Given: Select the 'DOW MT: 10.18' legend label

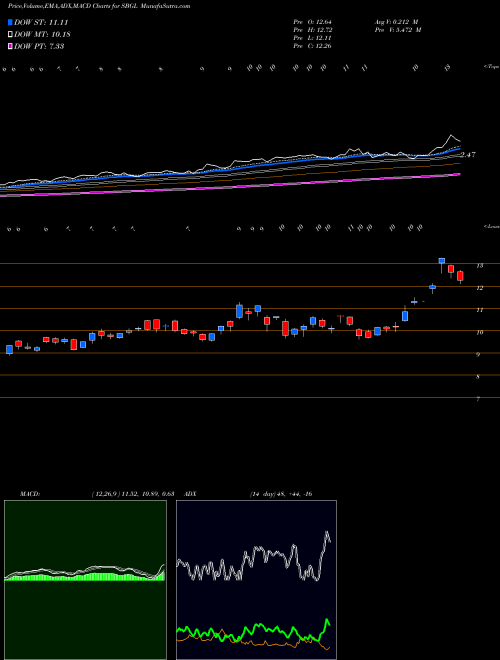Looking at the screenshot, I should 42,34.
